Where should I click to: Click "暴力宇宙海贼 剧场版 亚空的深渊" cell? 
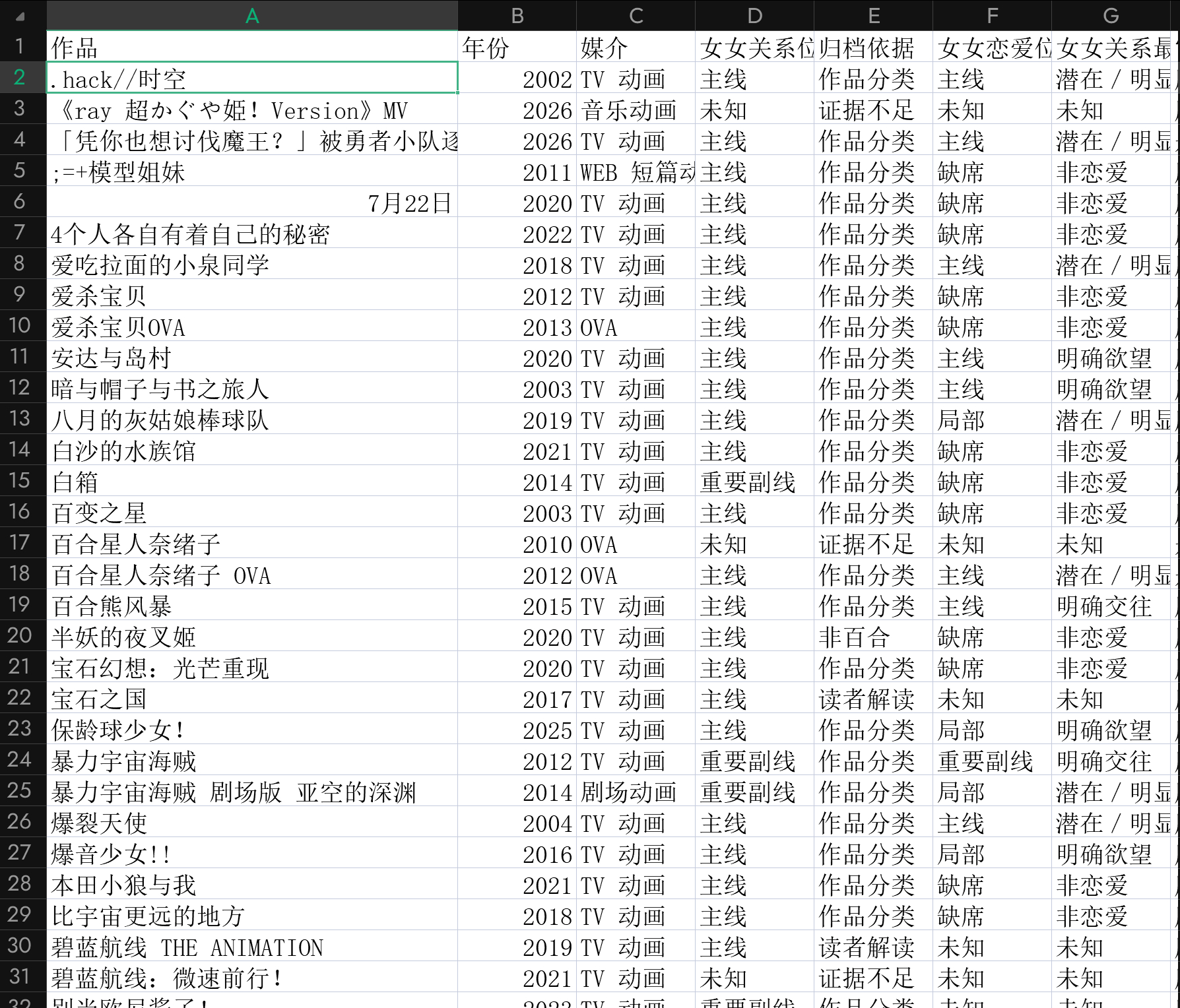pos(252,791)
